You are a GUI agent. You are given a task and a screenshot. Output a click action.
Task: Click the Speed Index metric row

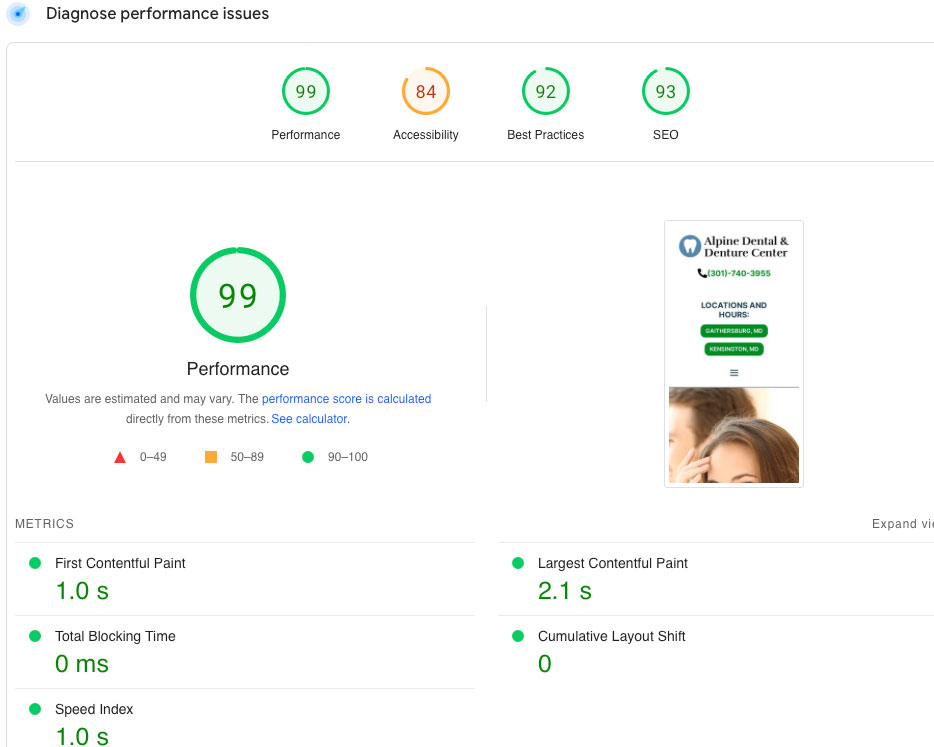click(94, 710)
